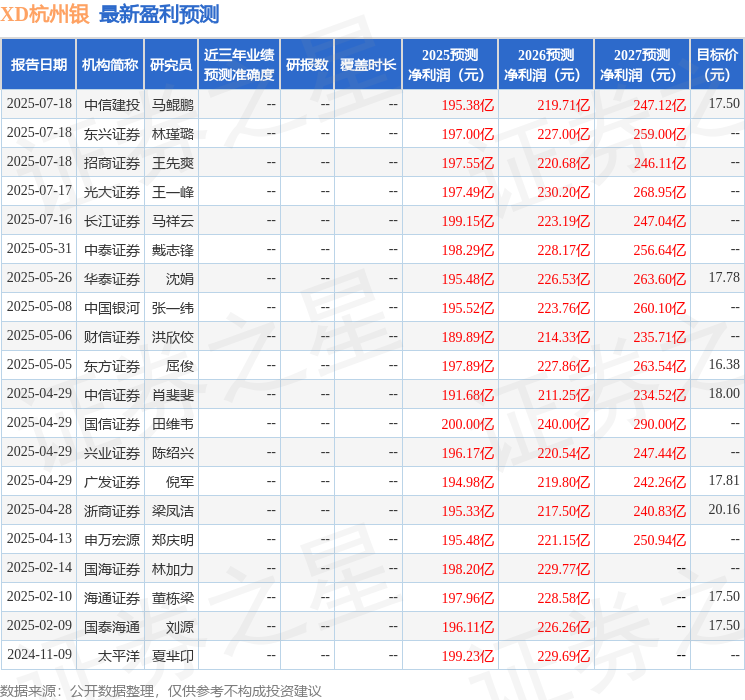The width and height of the screenshot is (745, 700).
Task: Click the 2026 forecast value 230.20亿
Action: tap(564, 192)
